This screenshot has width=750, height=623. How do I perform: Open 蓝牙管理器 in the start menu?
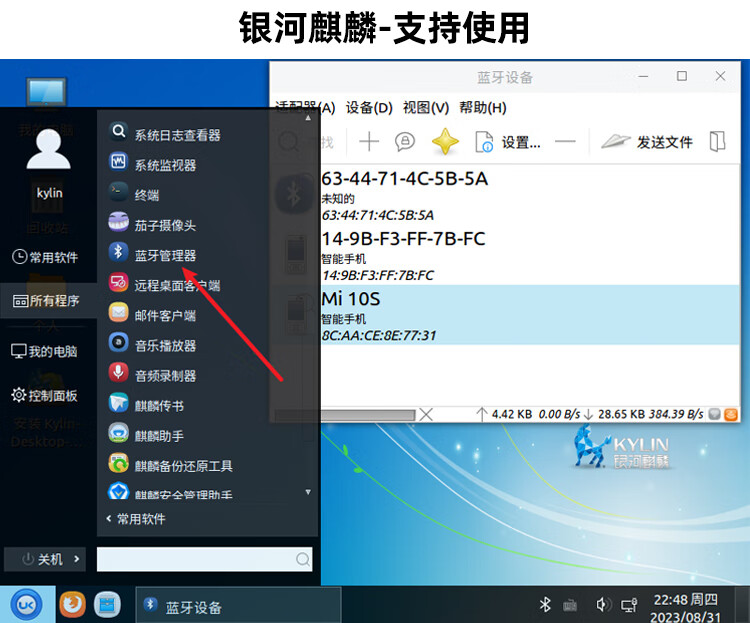(153, 255)
